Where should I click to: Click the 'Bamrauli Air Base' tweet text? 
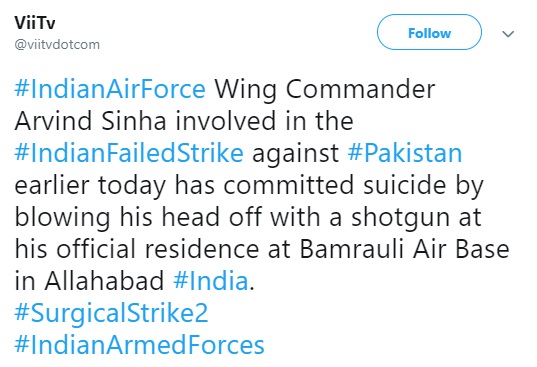404,249
